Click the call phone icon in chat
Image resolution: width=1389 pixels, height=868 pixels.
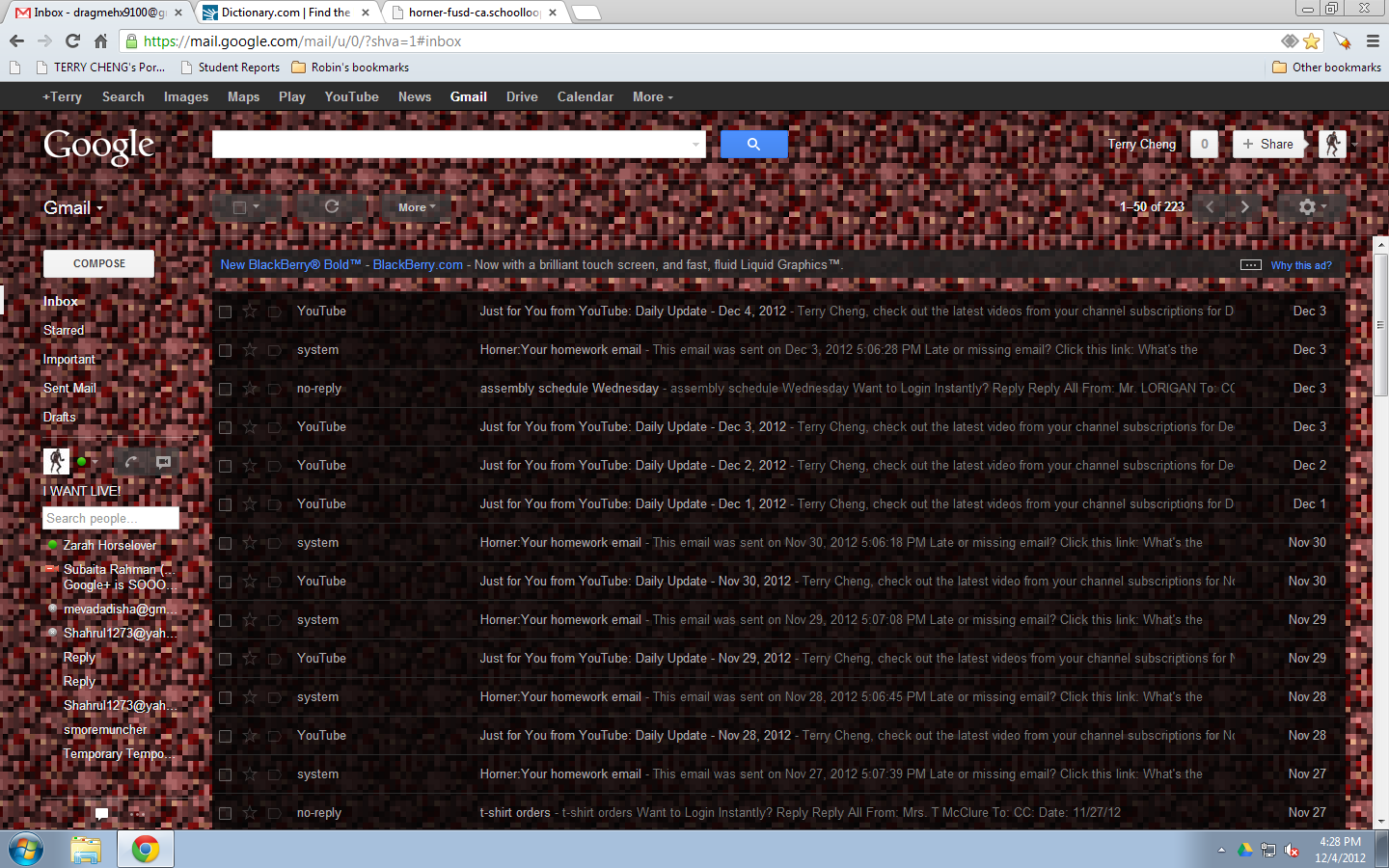(x=131, y=462)
